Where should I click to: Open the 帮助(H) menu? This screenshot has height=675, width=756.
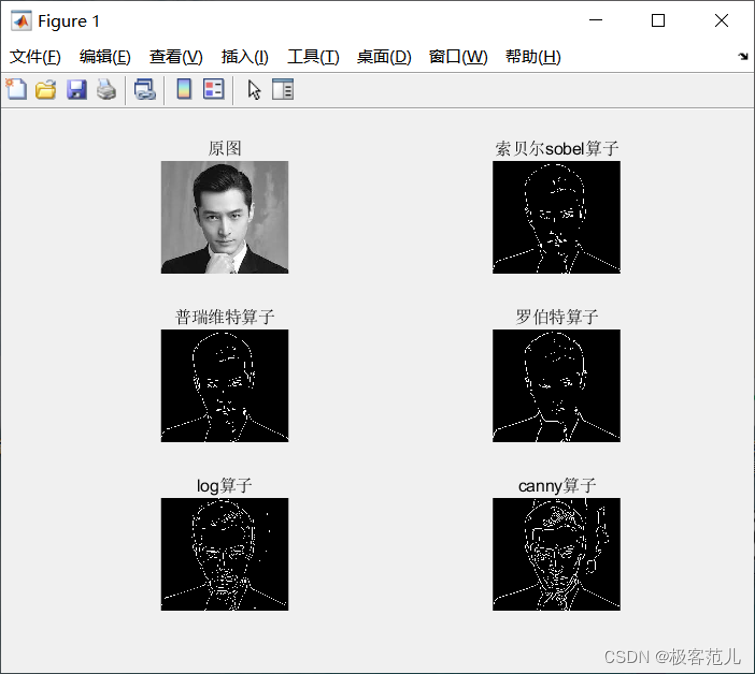pyautogui.click(x=533, y=56)
